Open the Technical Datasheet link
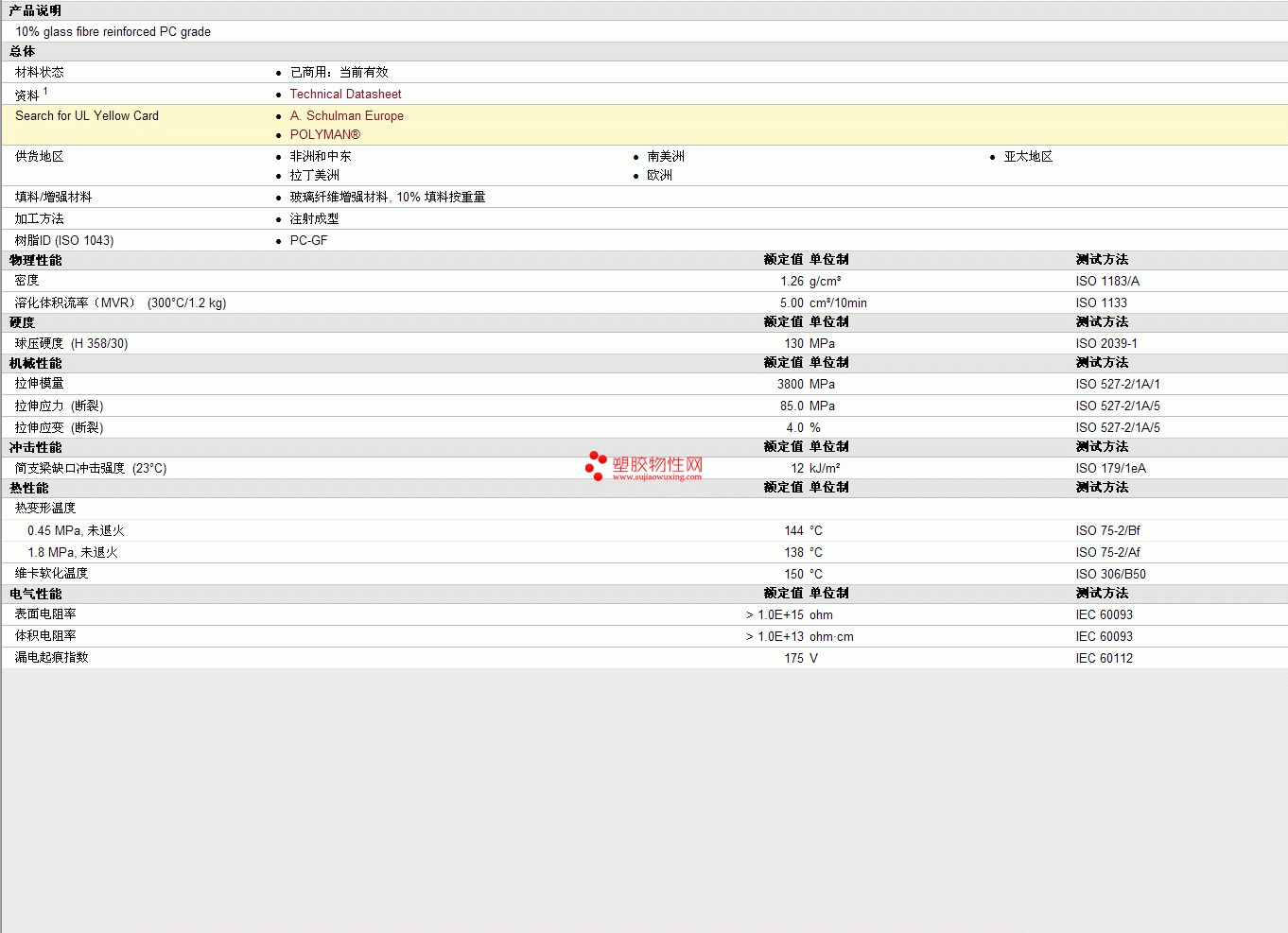This screenshot has height=933, width=1288. [345, 95]
